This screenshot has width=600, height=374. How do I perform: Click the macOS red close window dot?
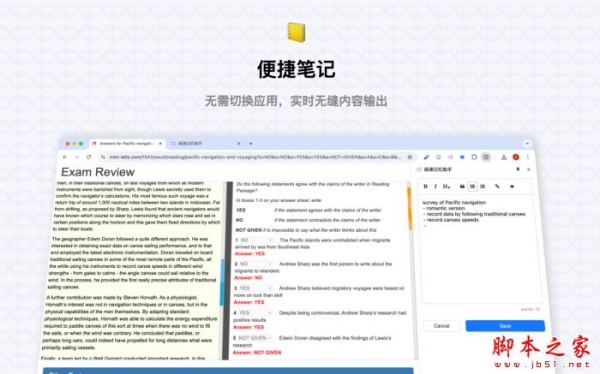click(x=68, y=144)
